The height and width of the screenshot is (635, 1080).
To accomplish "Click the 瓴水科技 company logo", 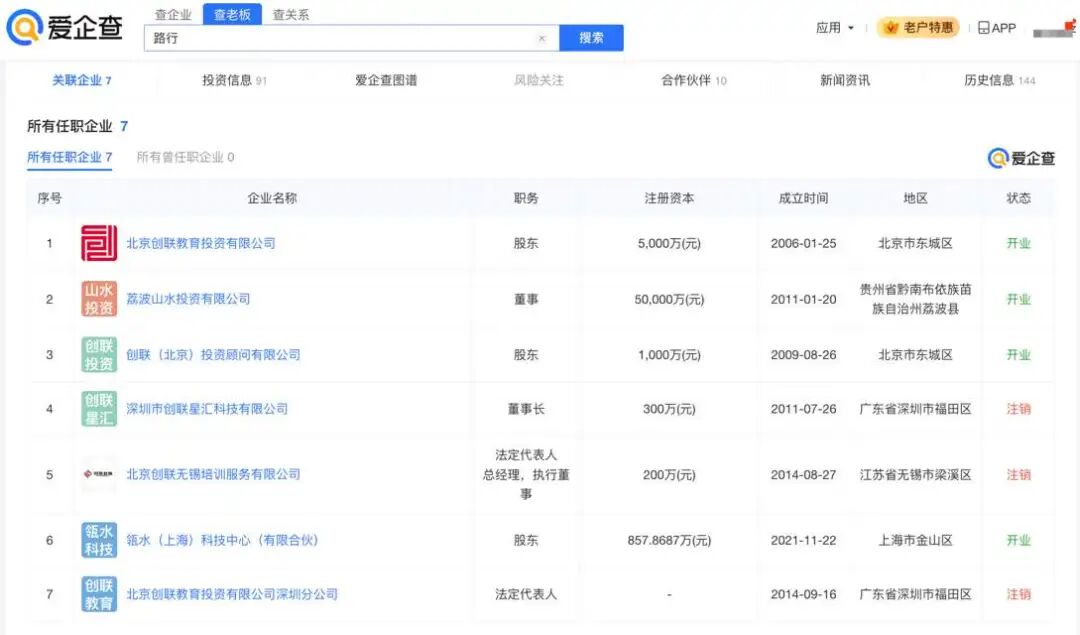I will (99, 540).
